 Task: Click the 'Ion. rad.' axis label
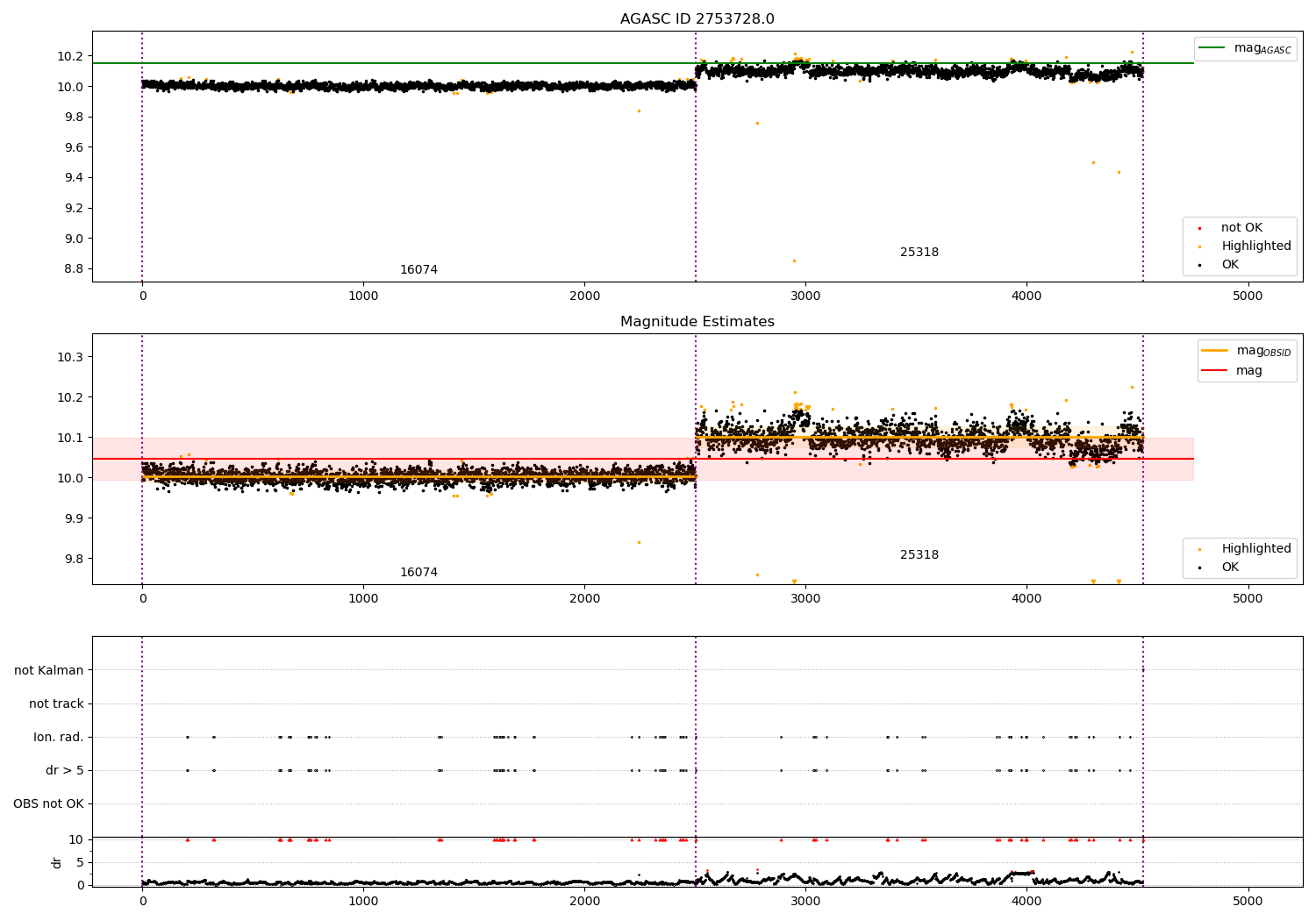coord(59,737)
